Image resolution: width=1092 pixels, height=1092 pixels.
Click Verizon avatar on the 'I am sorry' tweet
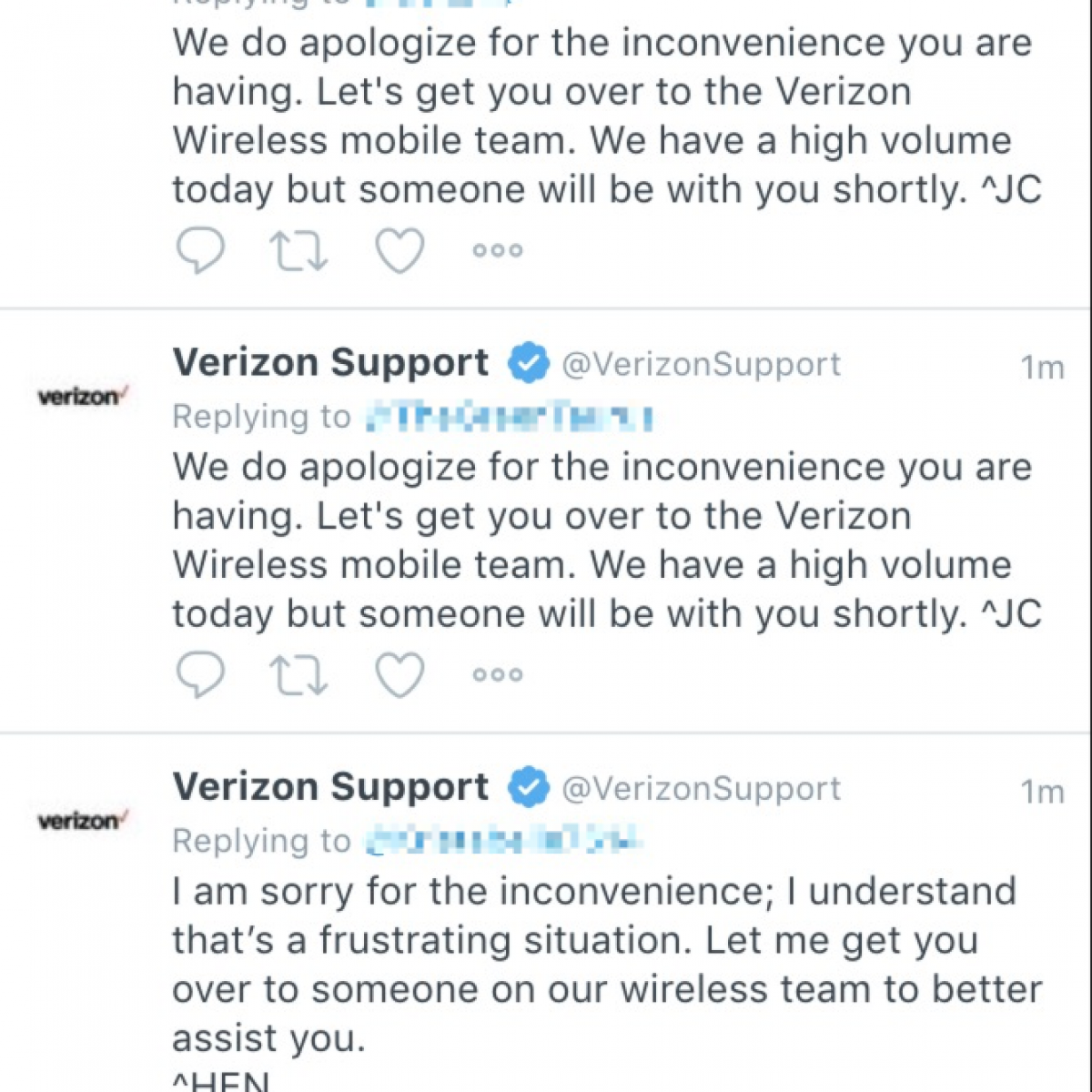pos(82,821)
